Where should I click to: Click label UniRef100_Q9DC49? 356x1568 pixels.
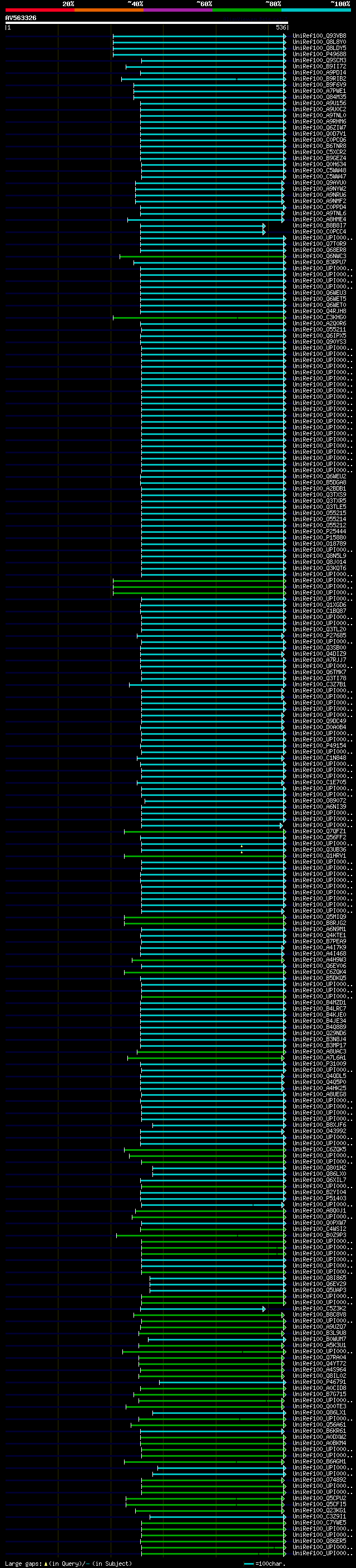pos(319,721)
